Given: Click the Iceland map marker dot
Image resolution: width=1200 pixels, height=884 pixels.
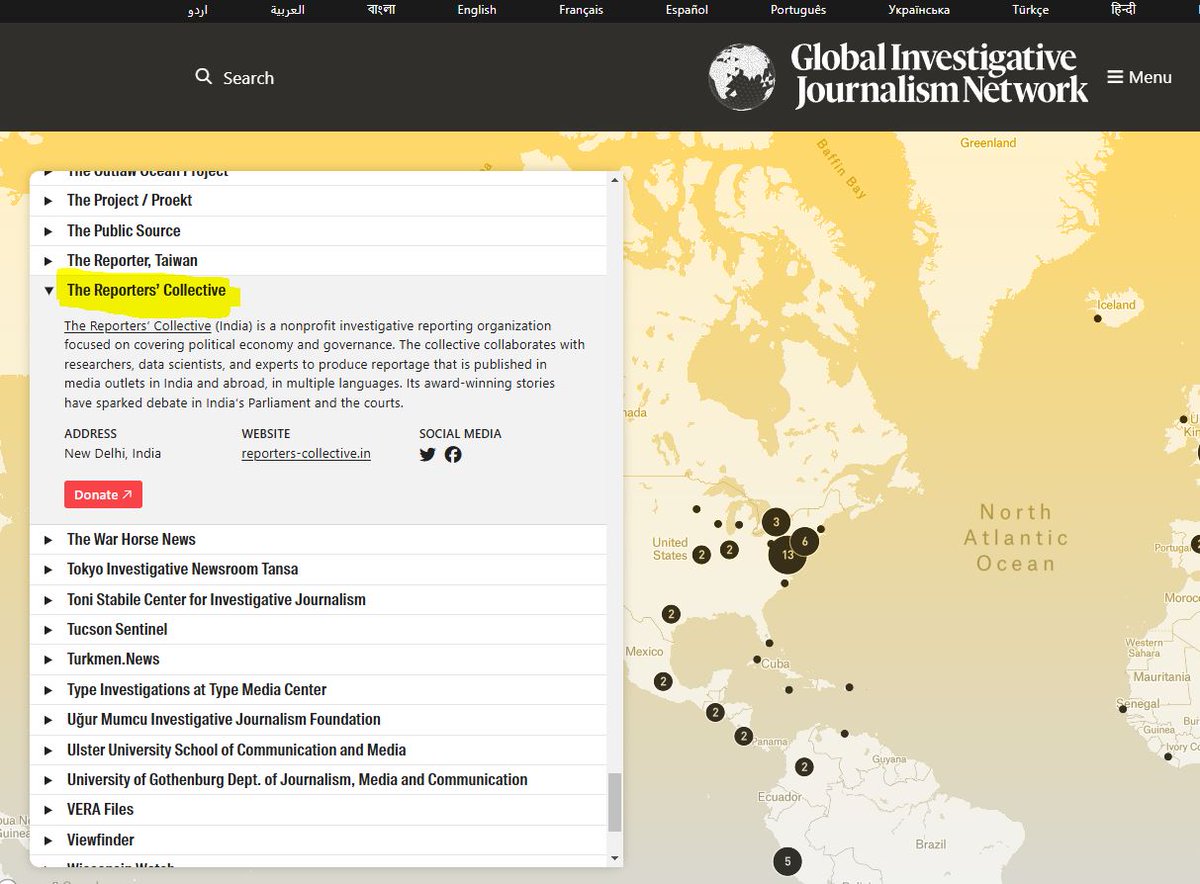Looking at the screenshot, I should click(1098, 318).
